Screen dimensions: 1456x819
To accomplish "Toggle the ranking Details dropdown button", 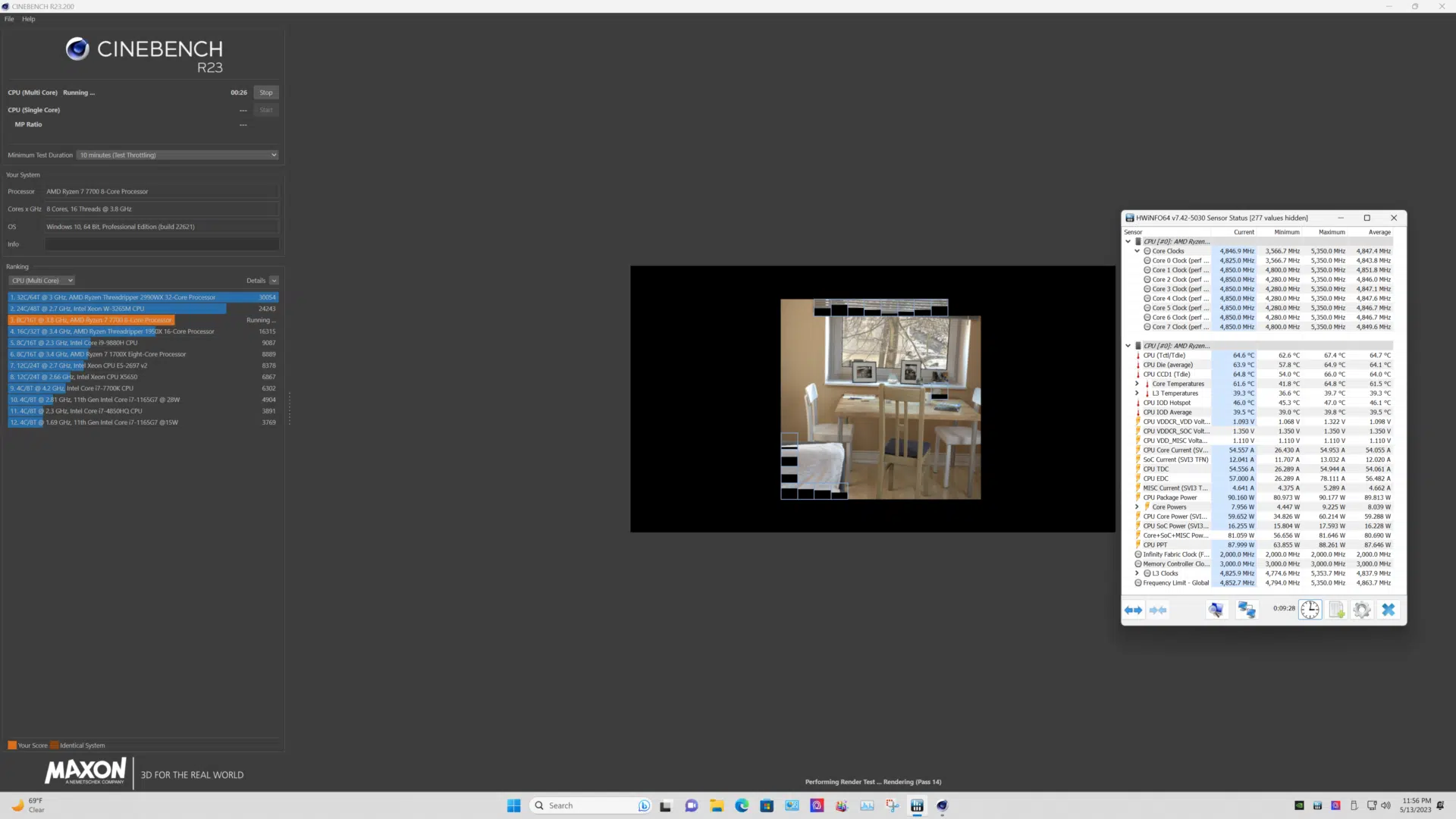I will (x=274, y=281).
